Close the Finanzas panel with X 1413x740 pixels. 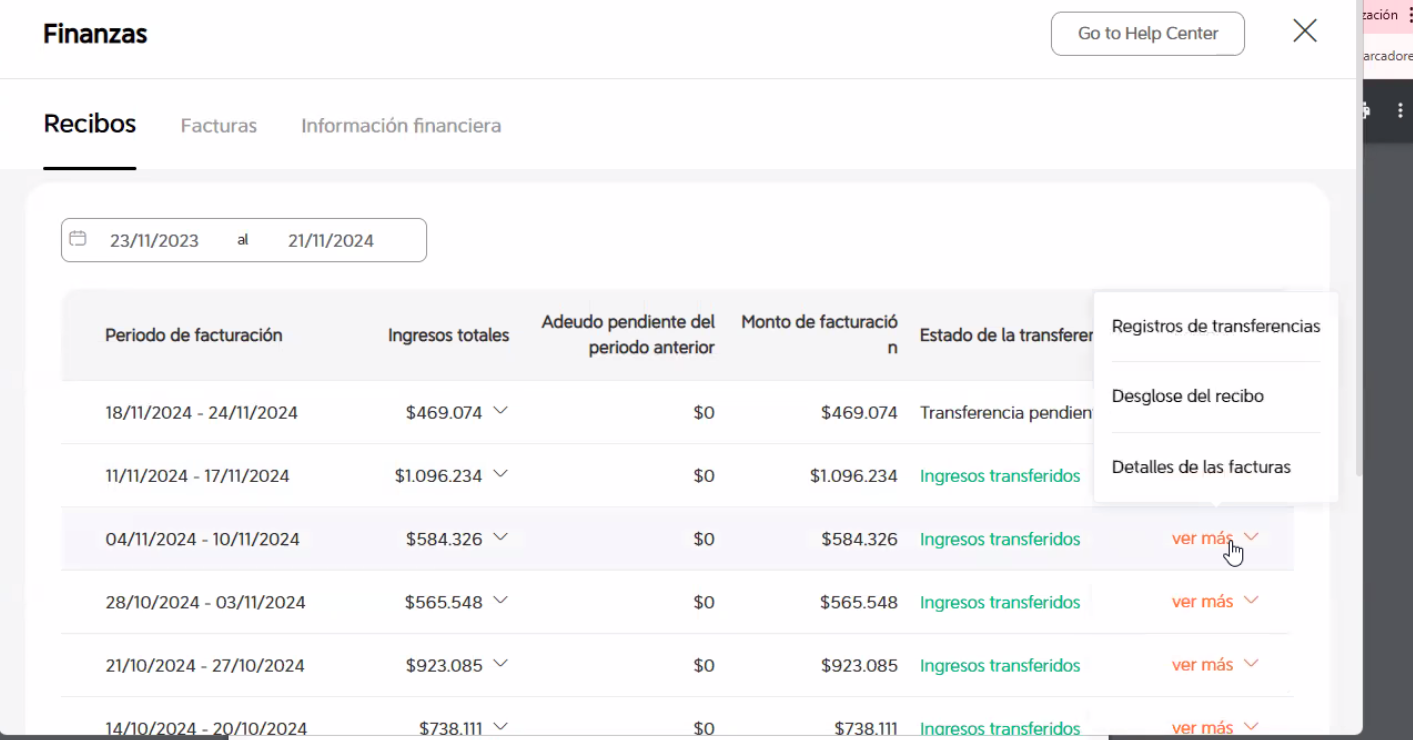pos(1304,31)
